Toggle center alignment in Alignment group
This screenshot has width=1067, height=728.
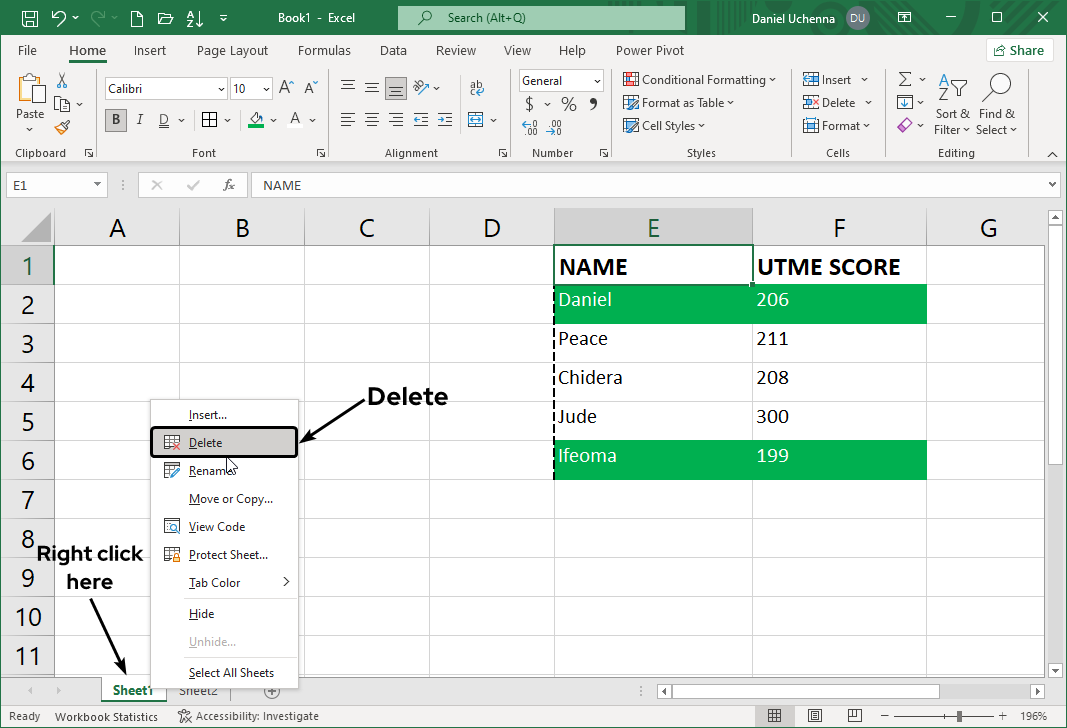[x=371, y=120]
